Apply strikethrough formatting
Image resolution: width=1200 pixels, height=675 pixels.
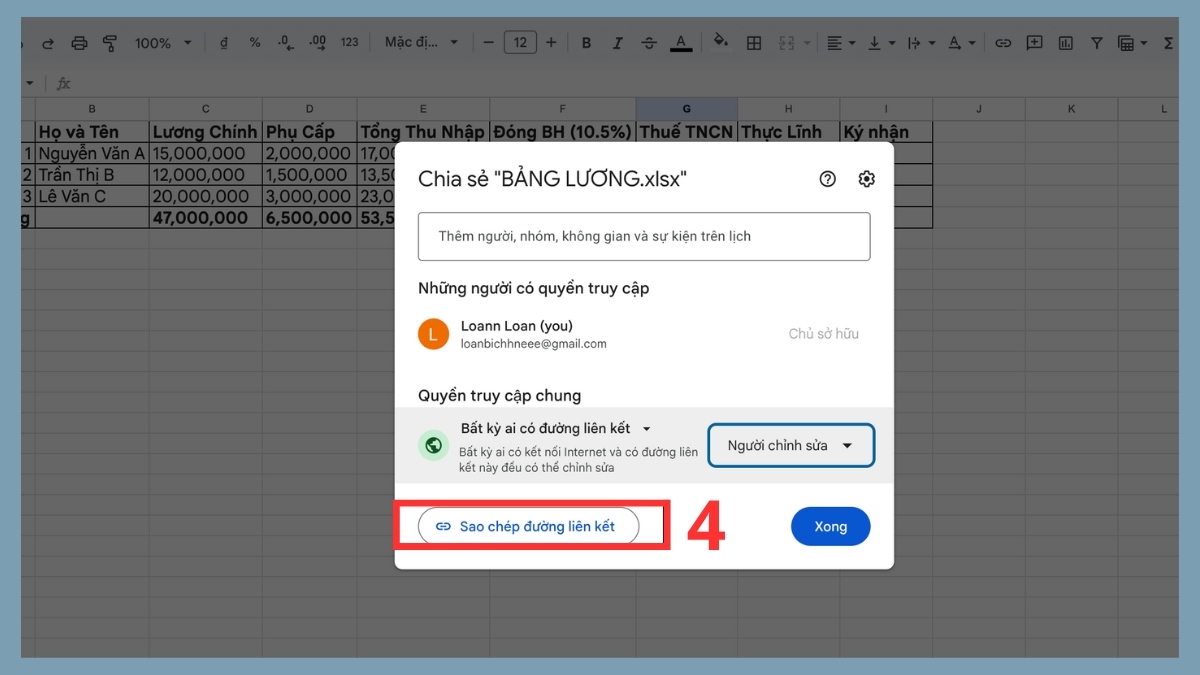[x=648, y=42]
